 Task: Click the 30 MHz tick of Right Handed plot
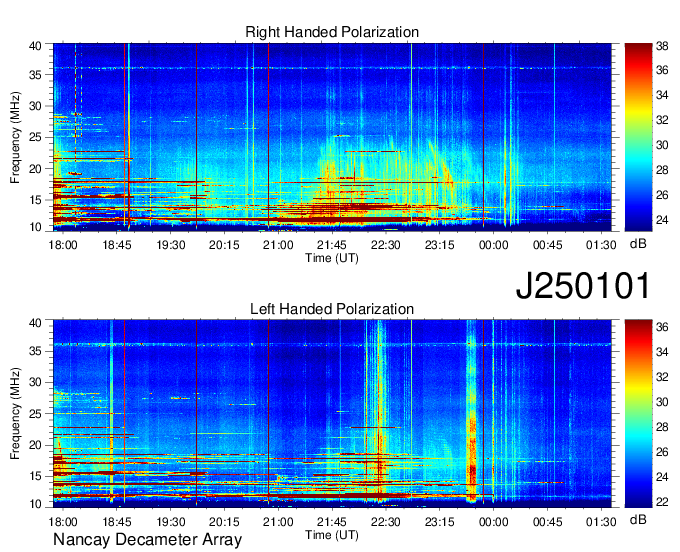(35, 106)
